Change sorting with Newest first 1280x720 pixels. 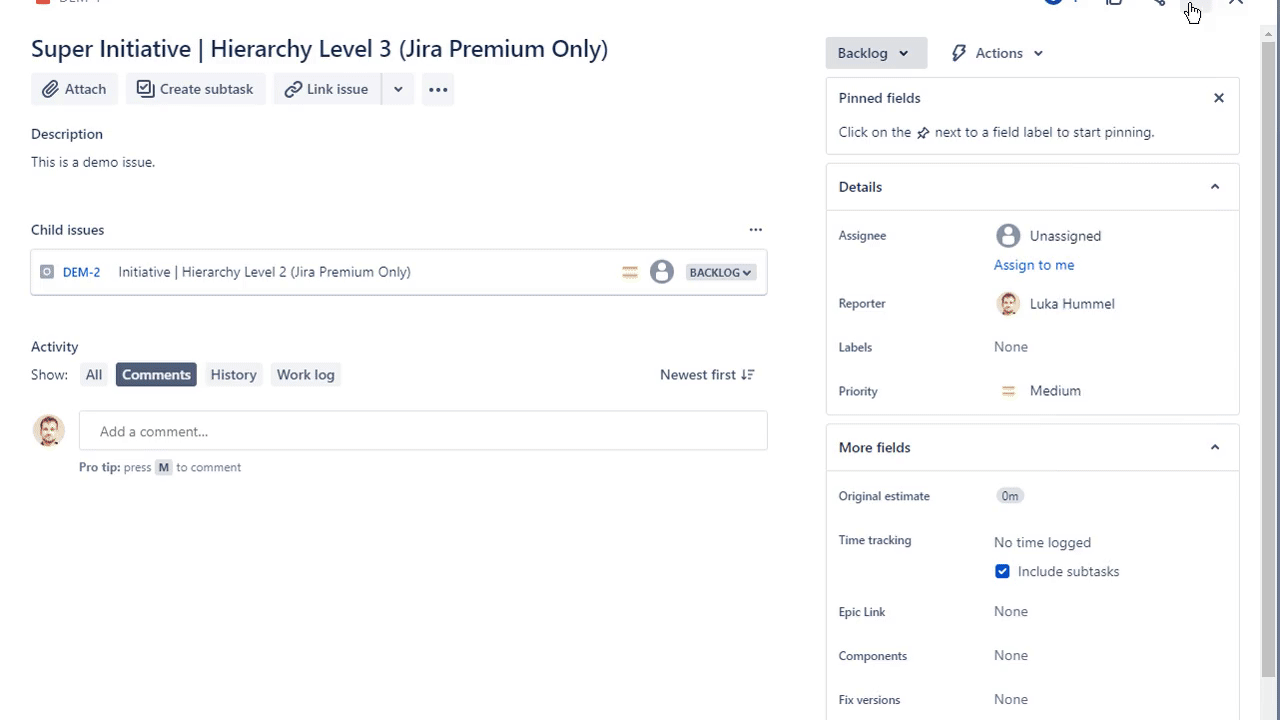point(707,374)
